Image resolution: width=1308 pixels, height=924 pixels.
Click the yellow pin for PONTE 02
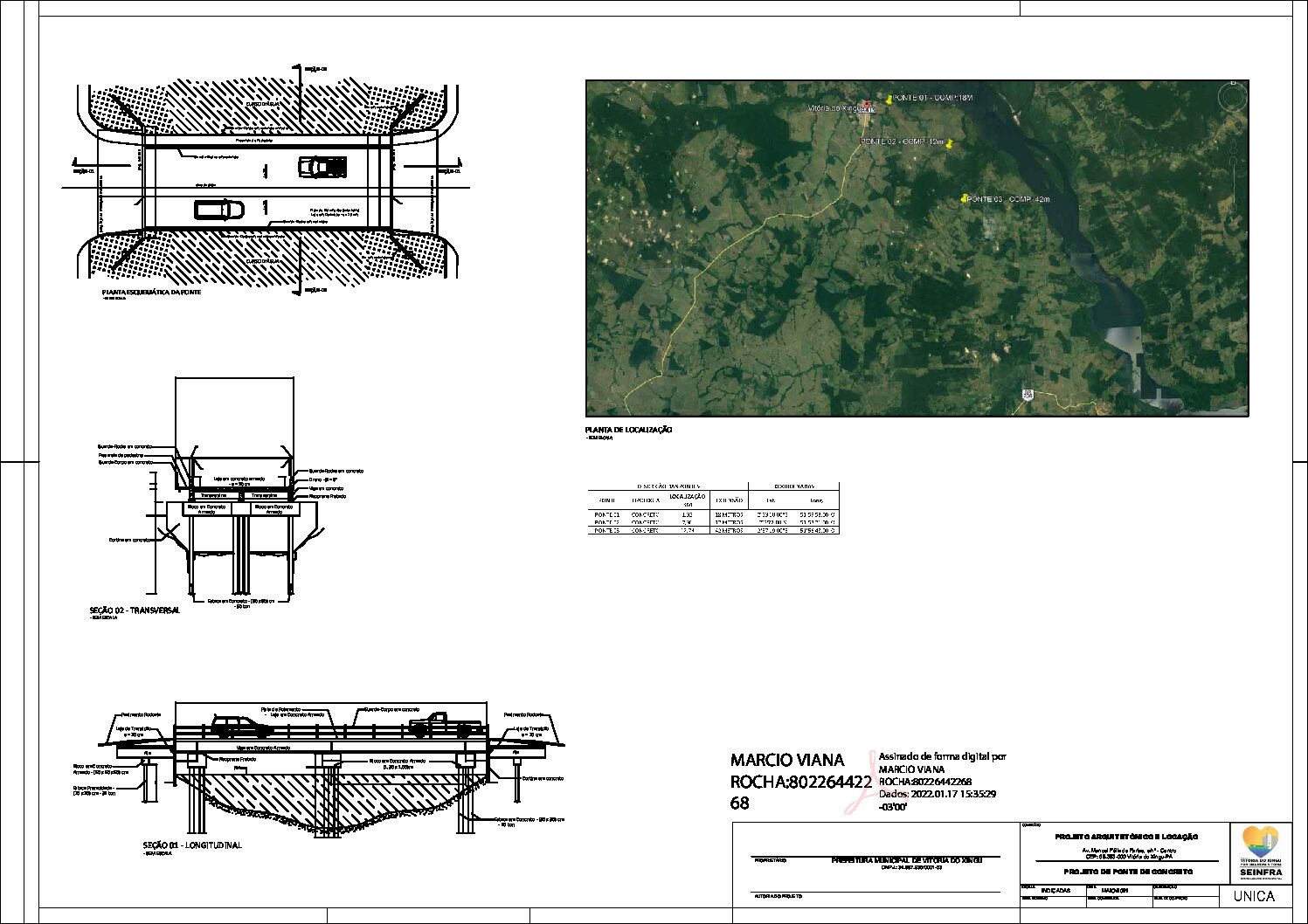[950, 143]
